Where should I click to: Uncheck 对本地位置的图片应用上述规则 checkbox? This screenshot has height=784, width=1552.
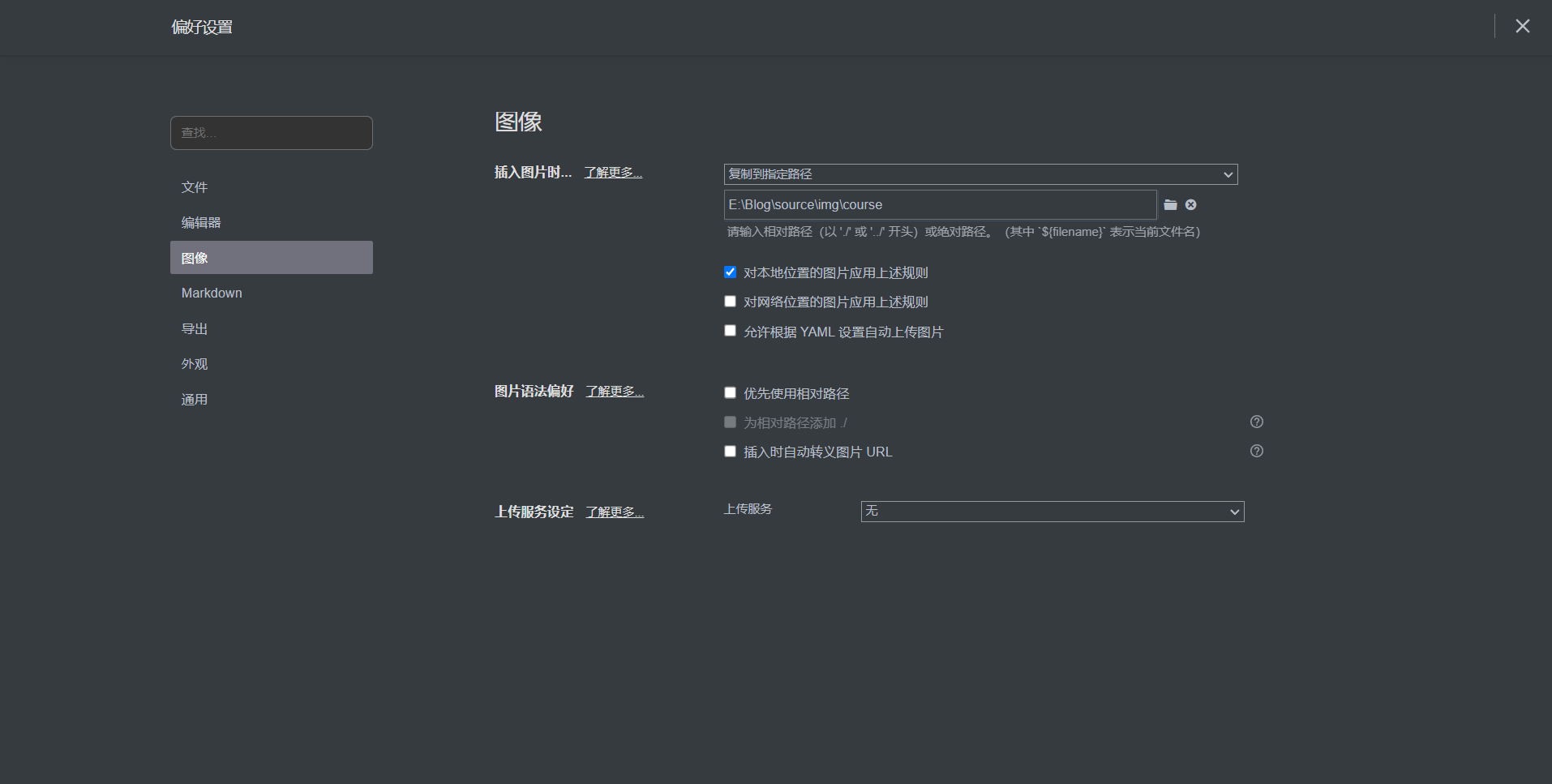(730, 272)
